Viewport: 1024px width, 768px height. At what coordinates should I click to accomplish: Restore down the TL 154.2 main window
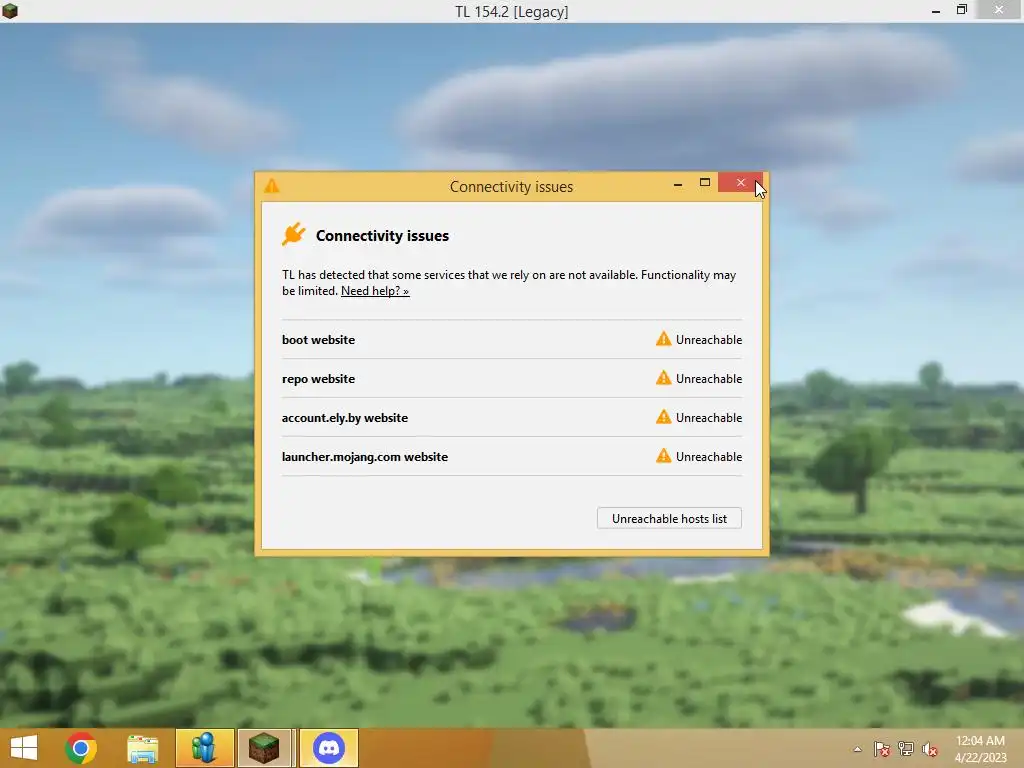(961, 10)
